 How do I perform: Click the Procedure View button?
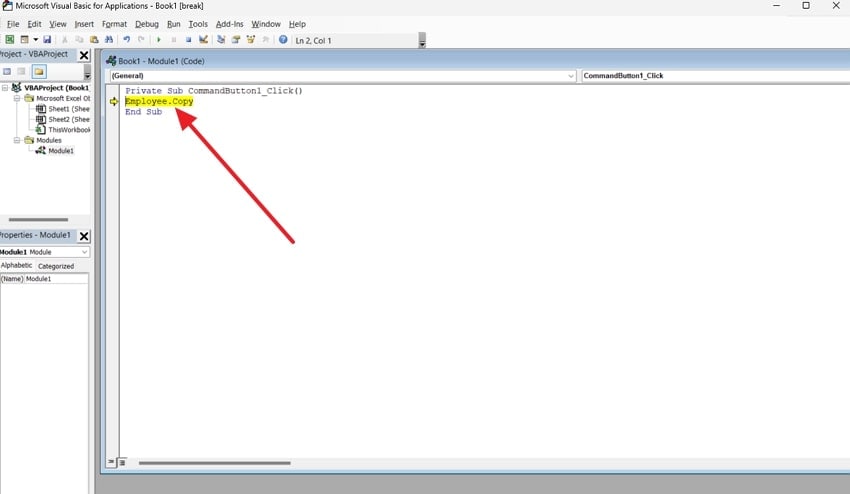[111, 463]
